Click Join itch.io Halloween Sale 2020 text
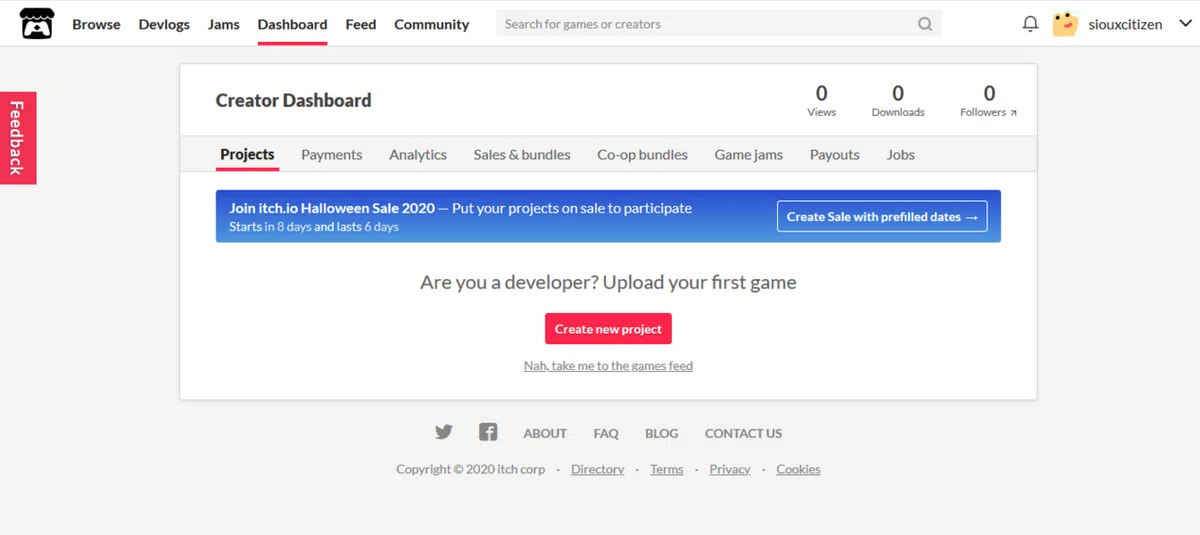Viewport: 1200px width, 535px height. tap(332, 208)
